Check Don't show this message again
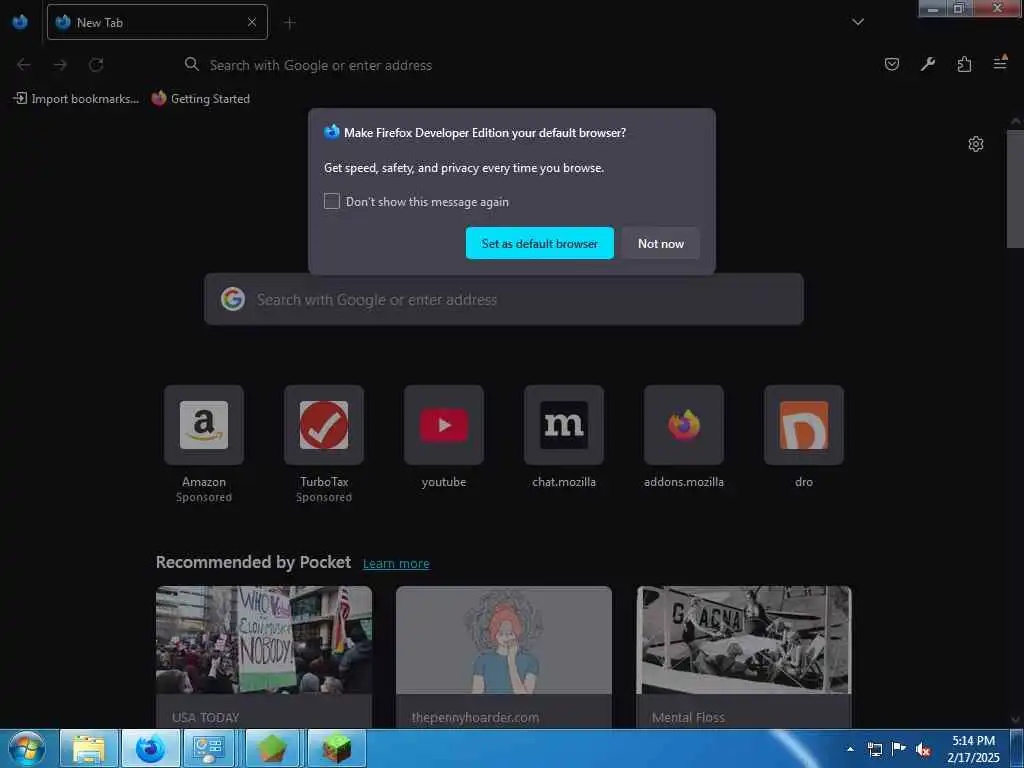 click(332, 201)
